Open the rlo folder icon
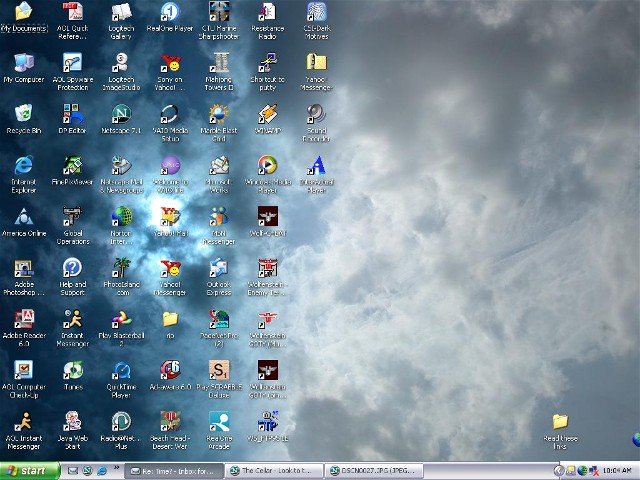The width and height of the screenshot is (640, 480). pos(170,319)
